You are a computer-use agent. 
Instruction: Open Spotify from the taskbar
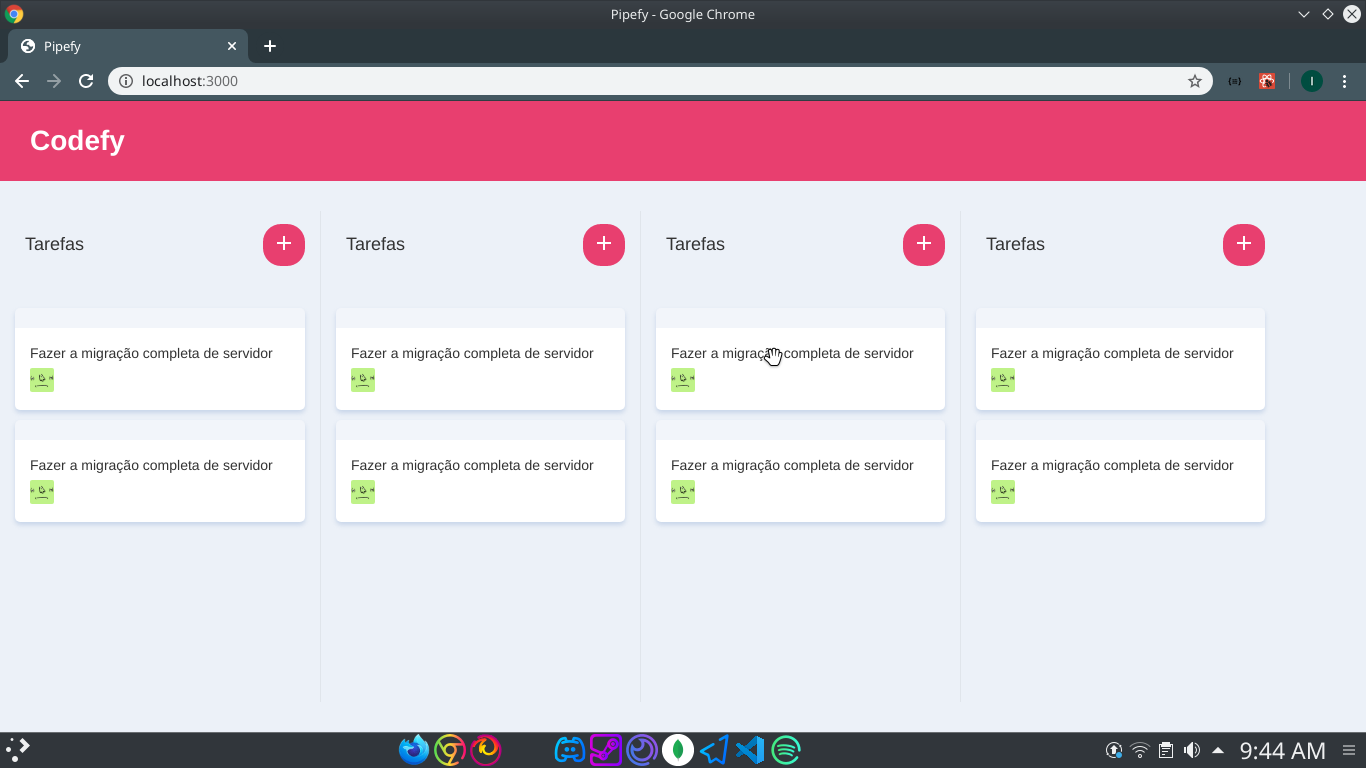786,749
